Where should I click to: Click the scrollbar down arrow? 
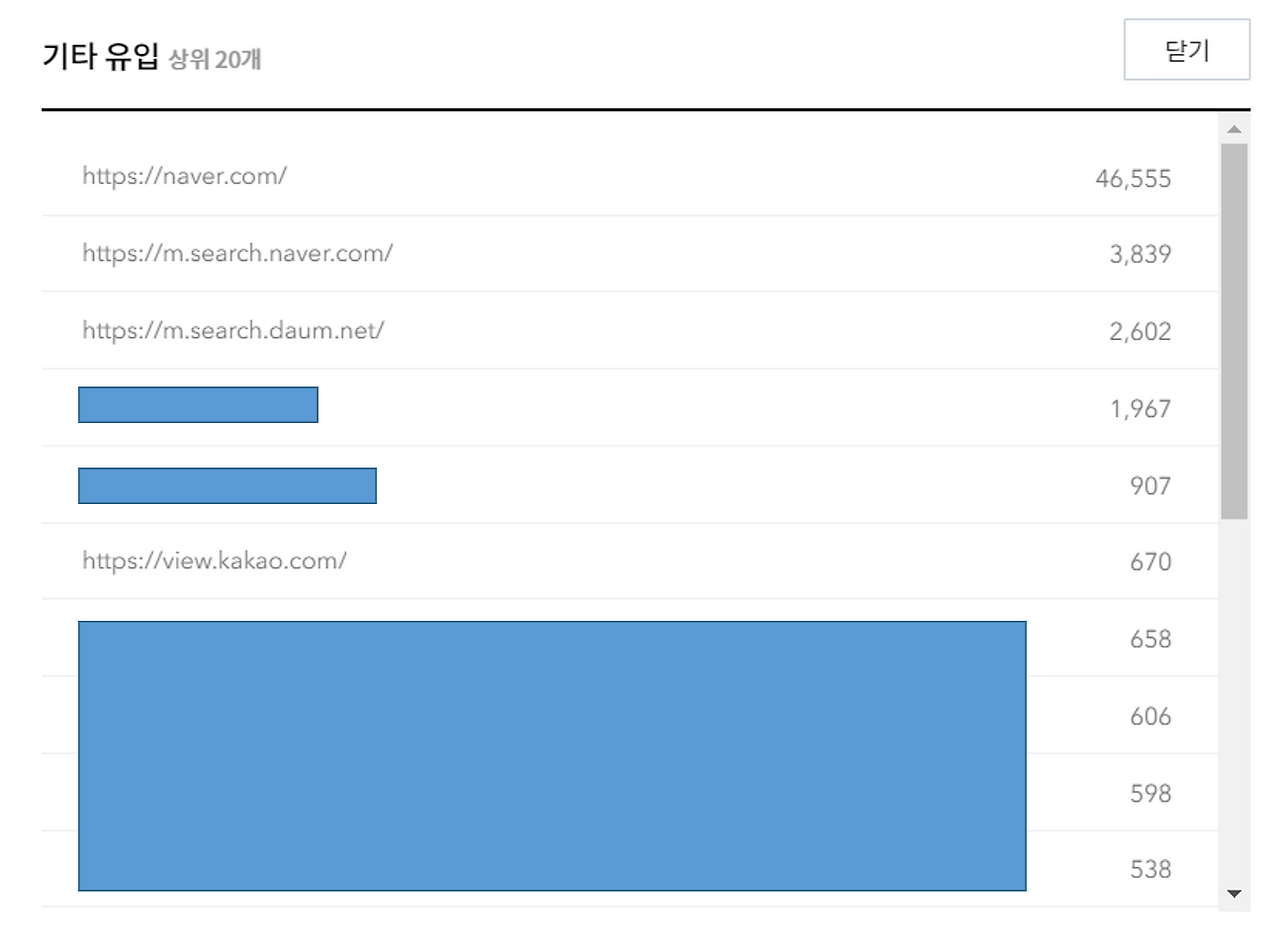pyautogui.click(x=1234, y=894)
